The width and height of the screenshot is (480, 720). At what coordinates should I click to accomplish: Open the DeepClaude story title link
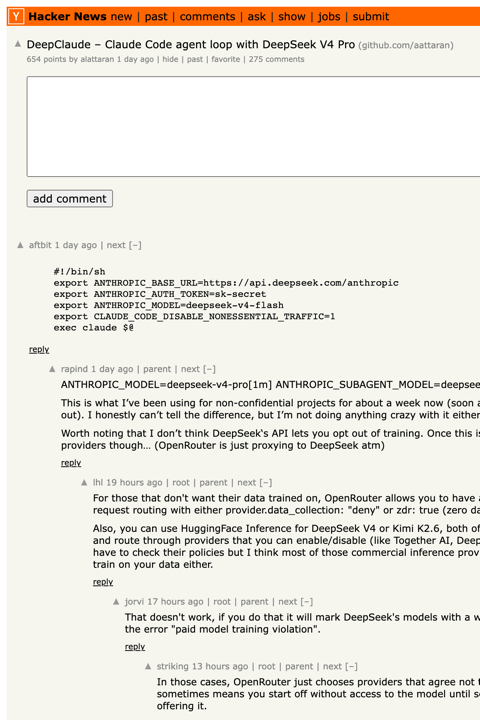pyautogui.click(x=191, y=45)
